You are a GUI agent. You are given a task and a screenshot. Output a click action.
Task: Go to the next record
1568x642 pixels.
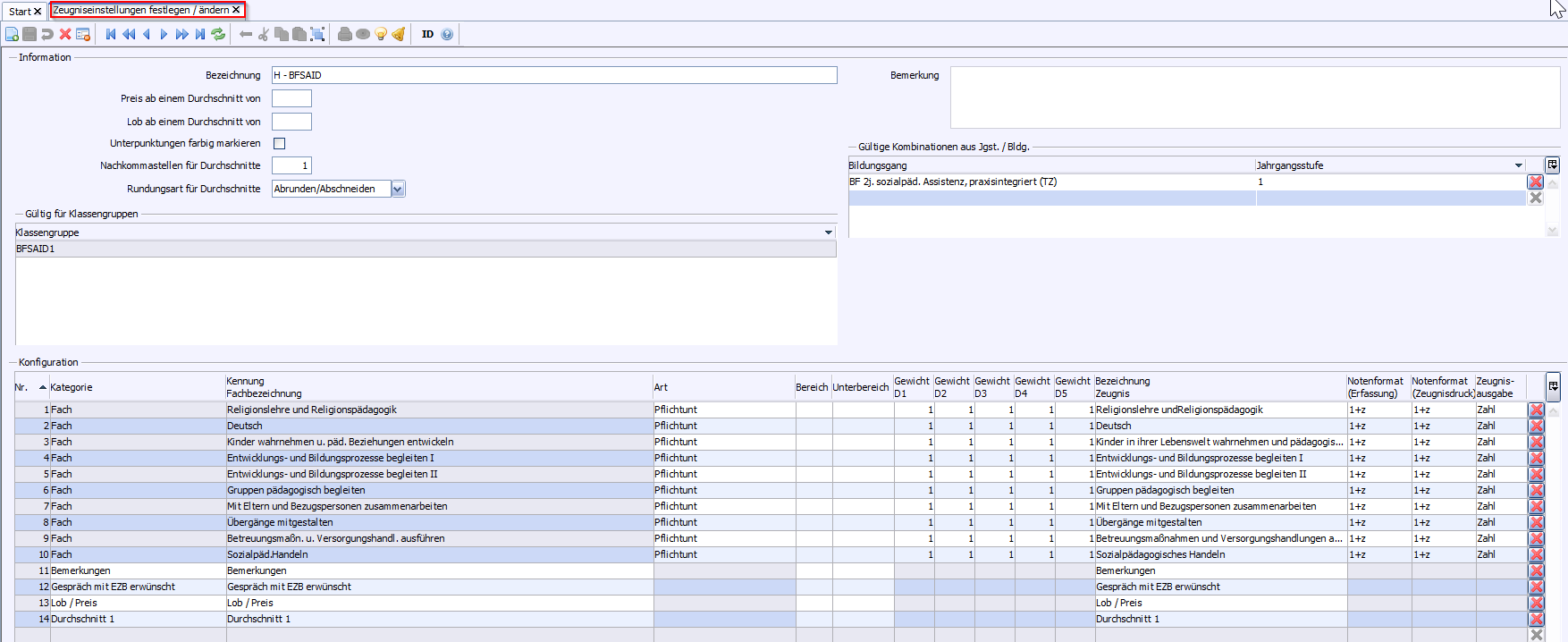pos(164,34)
